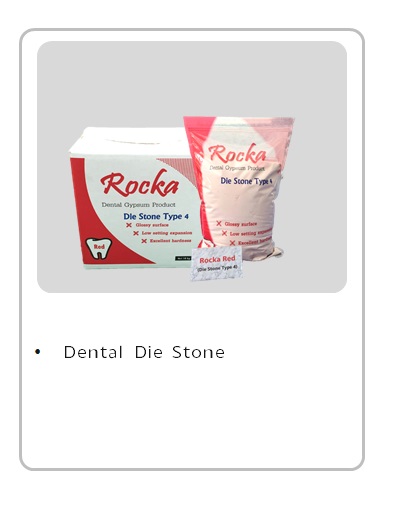Click Dental Gypsum Product label on bag
The height and width of the screenshot is (507, 400).
(x=237, y=168)
